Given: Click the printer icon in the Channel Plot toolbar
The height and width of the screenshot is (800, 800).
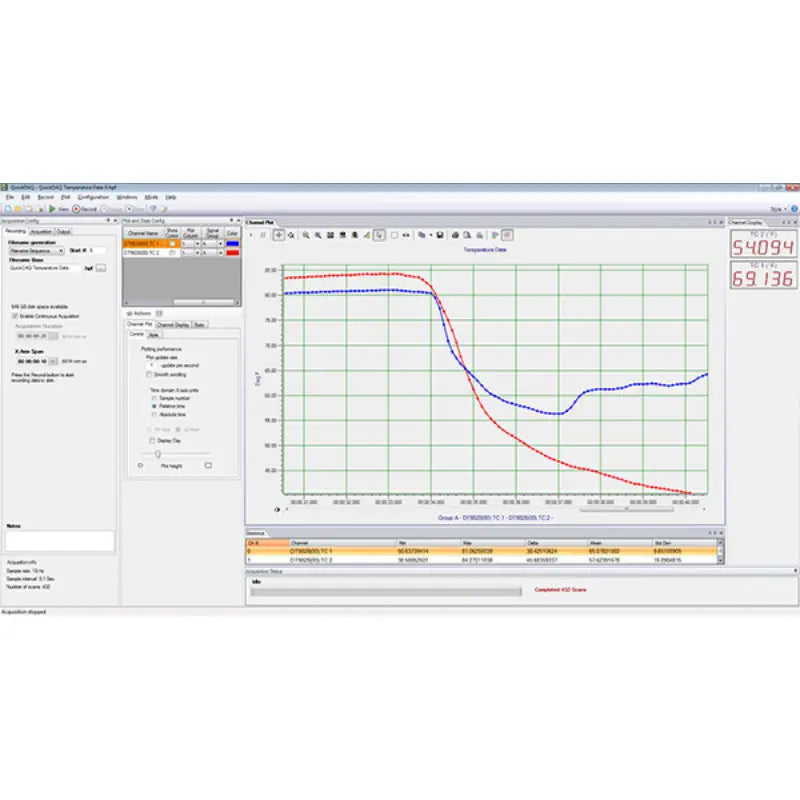Looking at the screenshot, I should [x=455, y=235].
